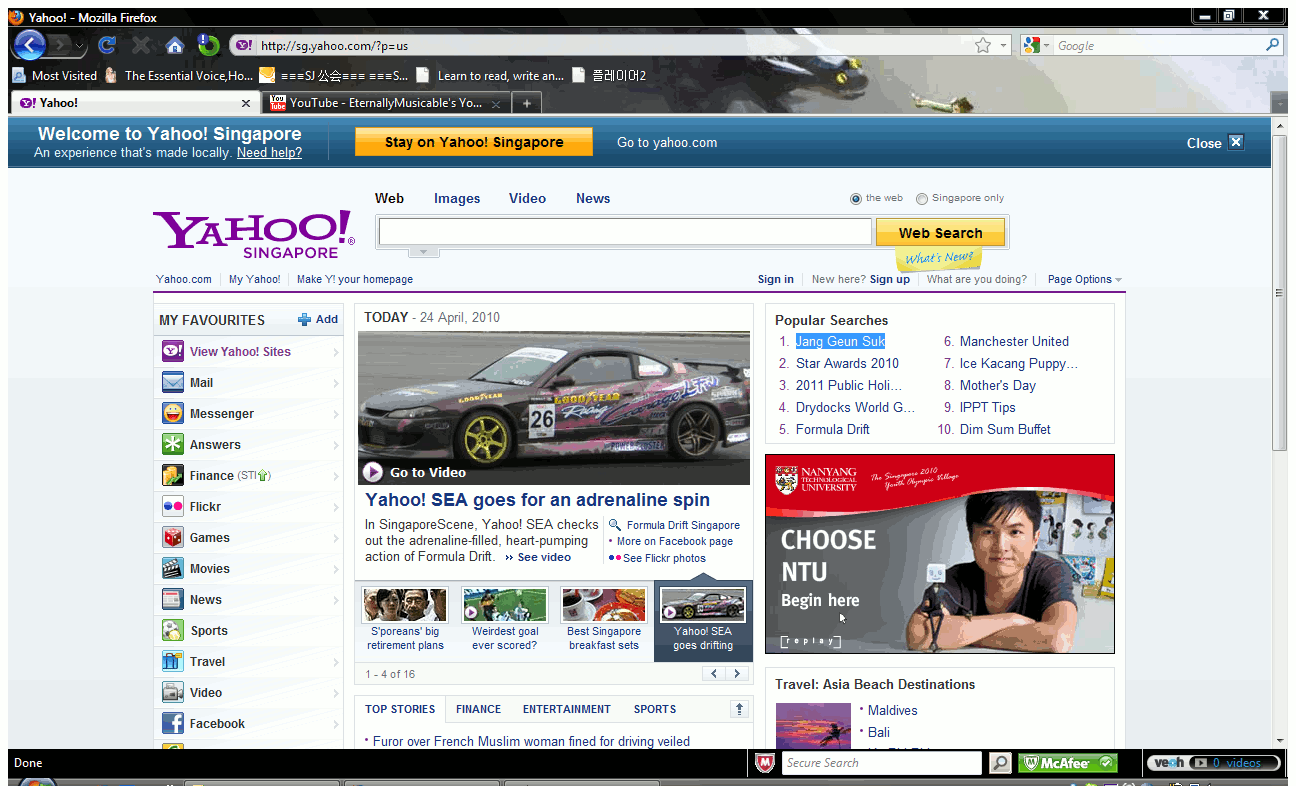Follow the Go to yahoo.com link
The width and height of the screenshot is (1296, 786).
(x=667, y=142)
